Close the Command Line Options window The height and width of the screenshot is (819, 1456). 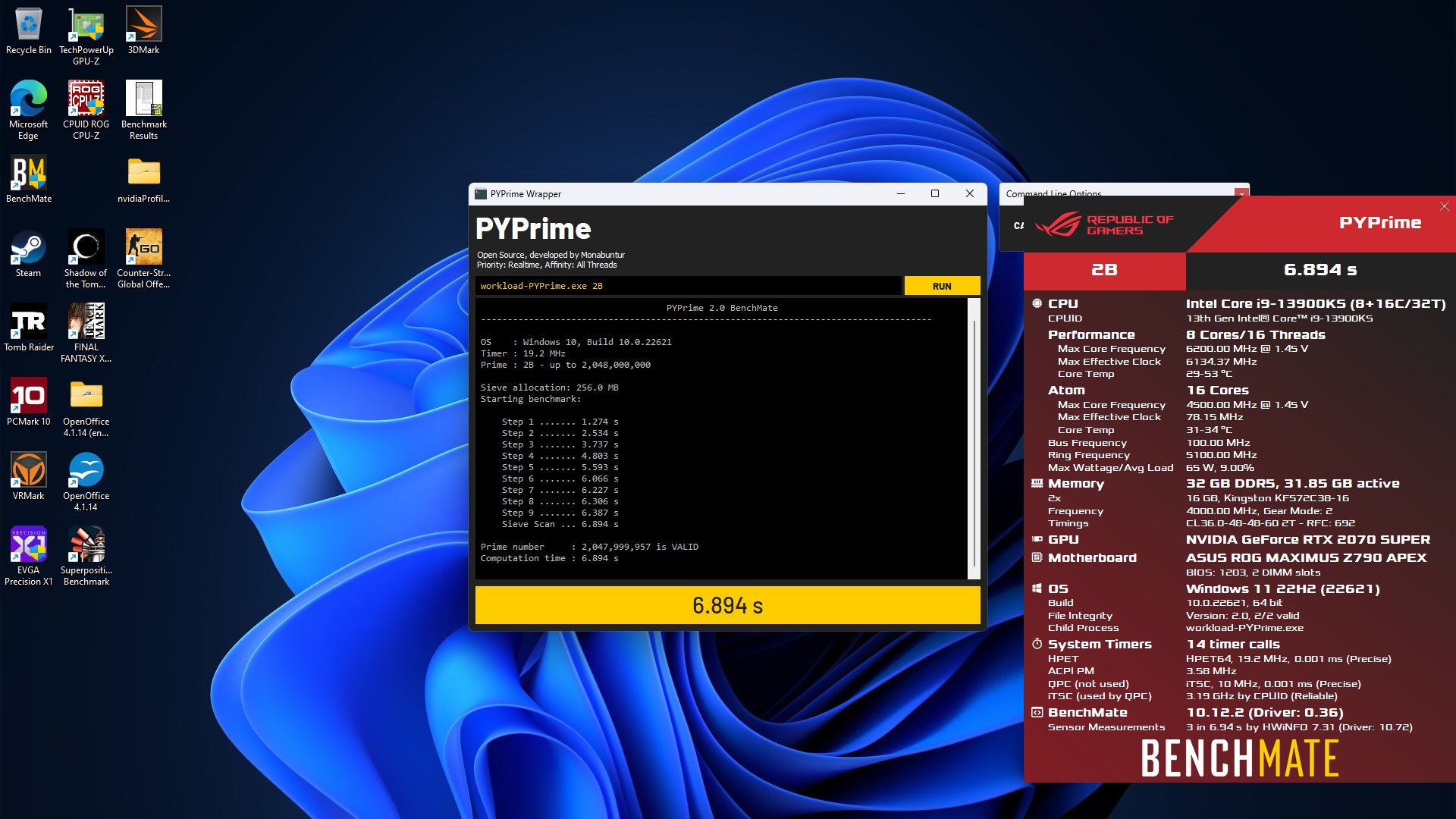pyautogui.click(x=1241, y=193)
